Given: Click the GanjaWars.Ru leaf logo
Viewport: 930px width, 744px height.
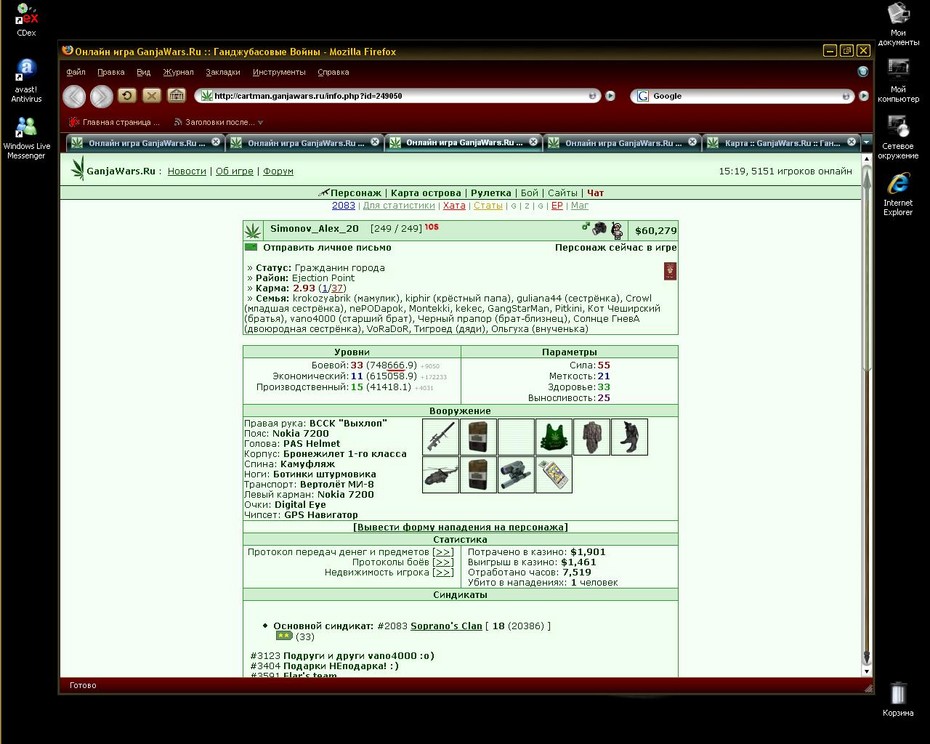Looking at the screenshot, I should pos(78,169).
